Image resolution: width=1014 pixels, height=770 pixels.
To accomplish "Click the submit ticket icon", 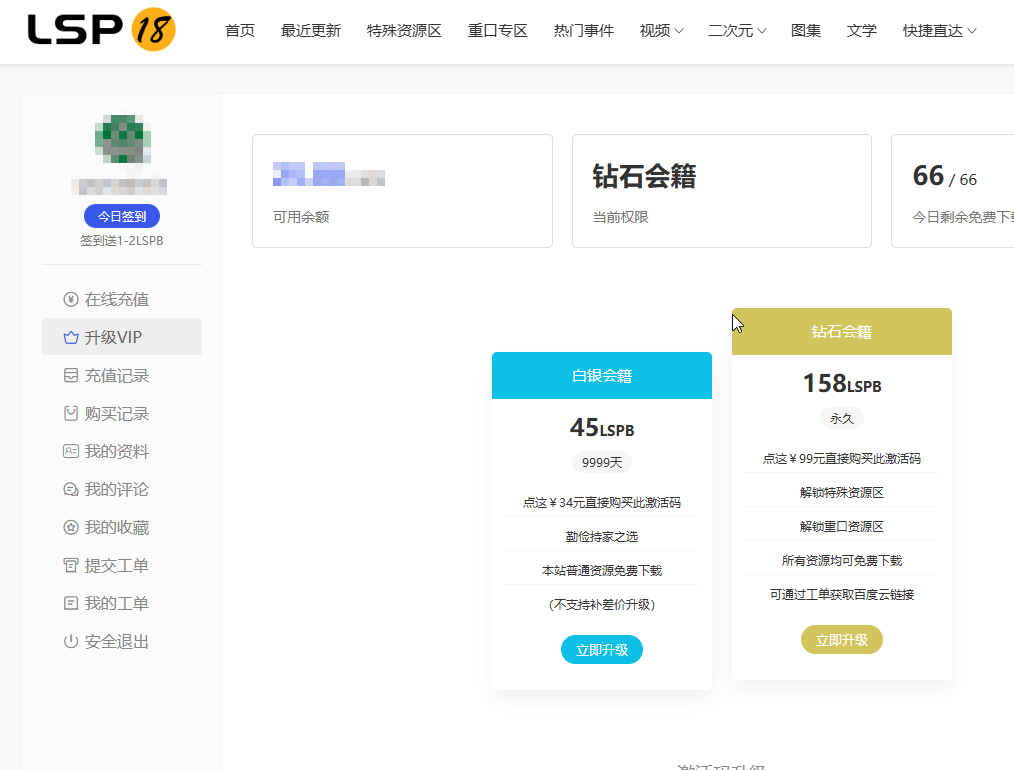I will [70, 566].
